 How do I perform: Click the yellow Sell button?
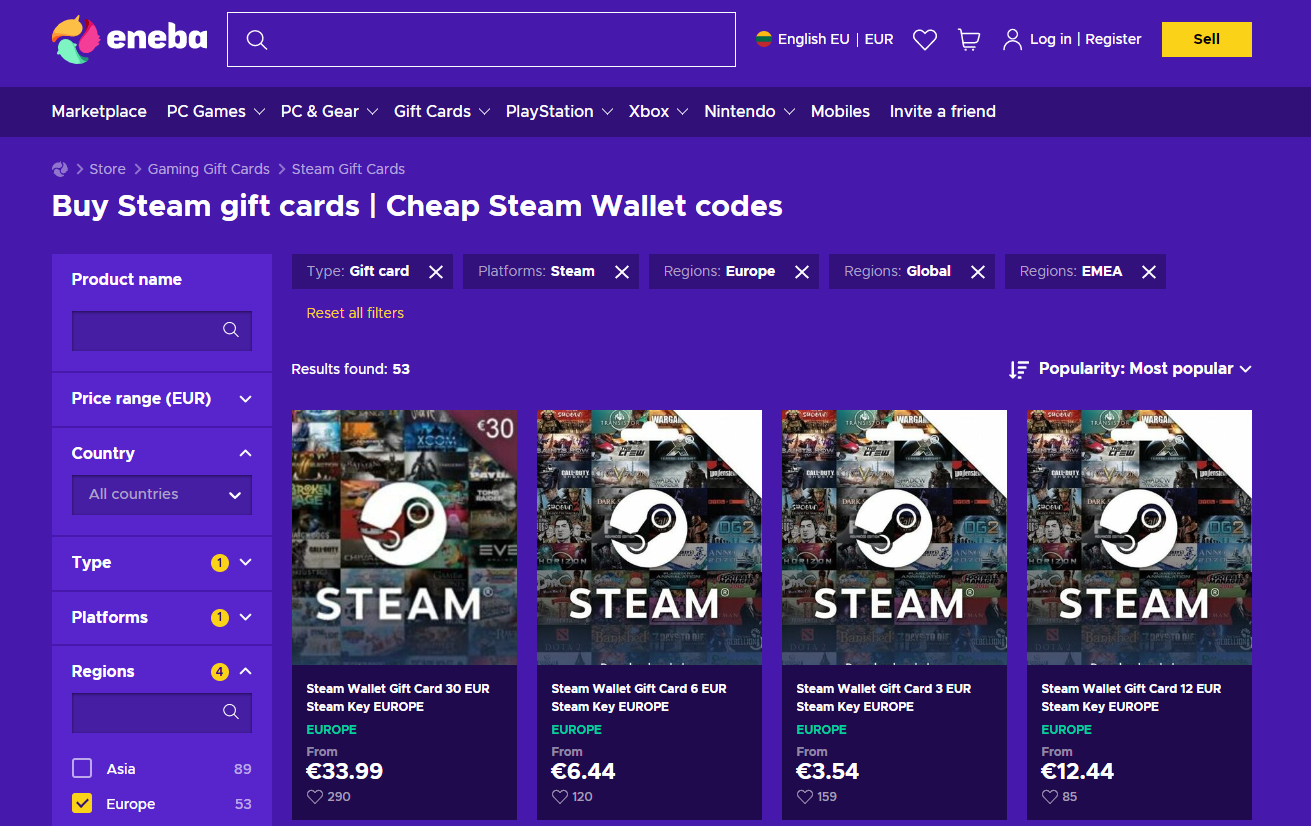tap(1207, 40)
